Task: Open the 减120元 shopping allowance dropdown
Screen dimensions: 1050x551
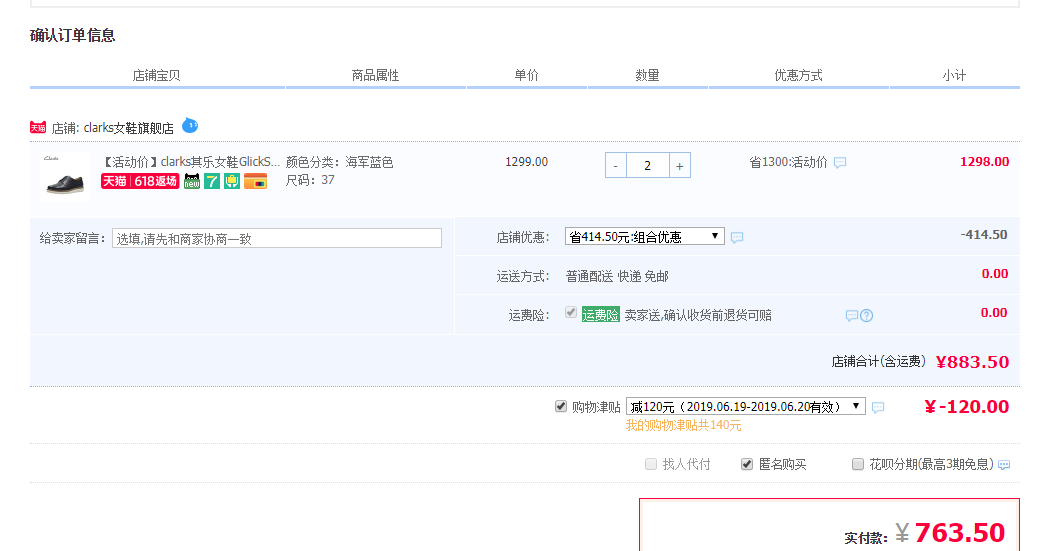Action: click(745, 406)
